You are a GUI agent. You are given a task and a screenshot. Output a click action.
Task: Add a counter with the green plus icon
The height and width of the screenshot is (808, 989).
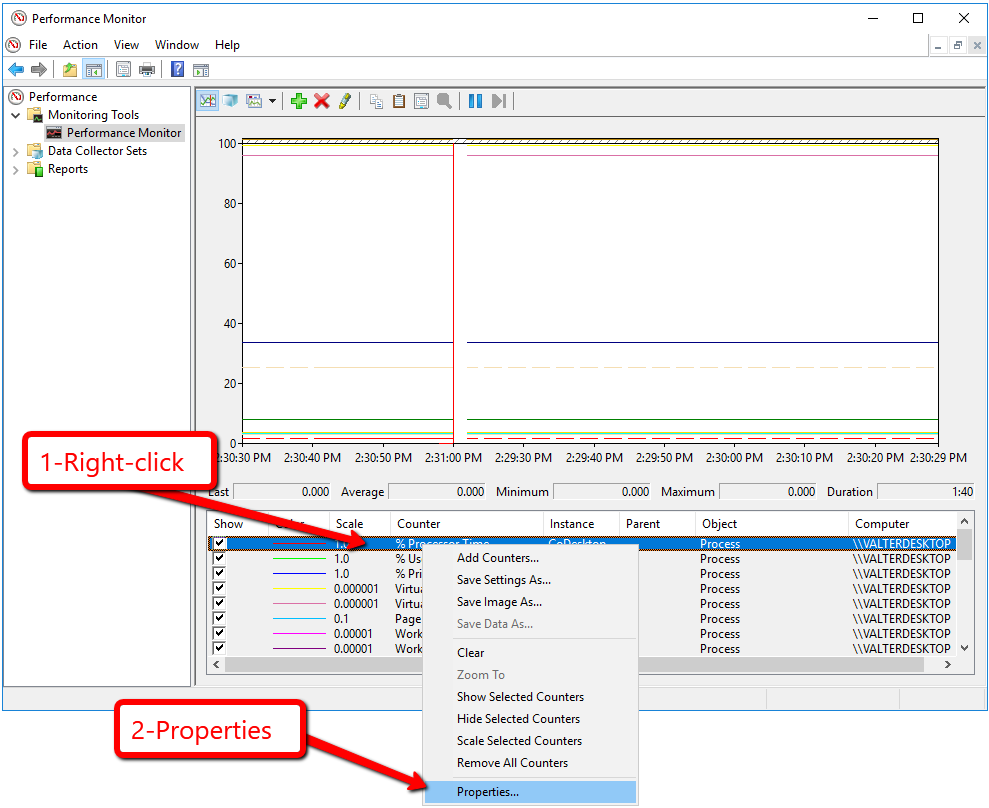click(299, 101)
